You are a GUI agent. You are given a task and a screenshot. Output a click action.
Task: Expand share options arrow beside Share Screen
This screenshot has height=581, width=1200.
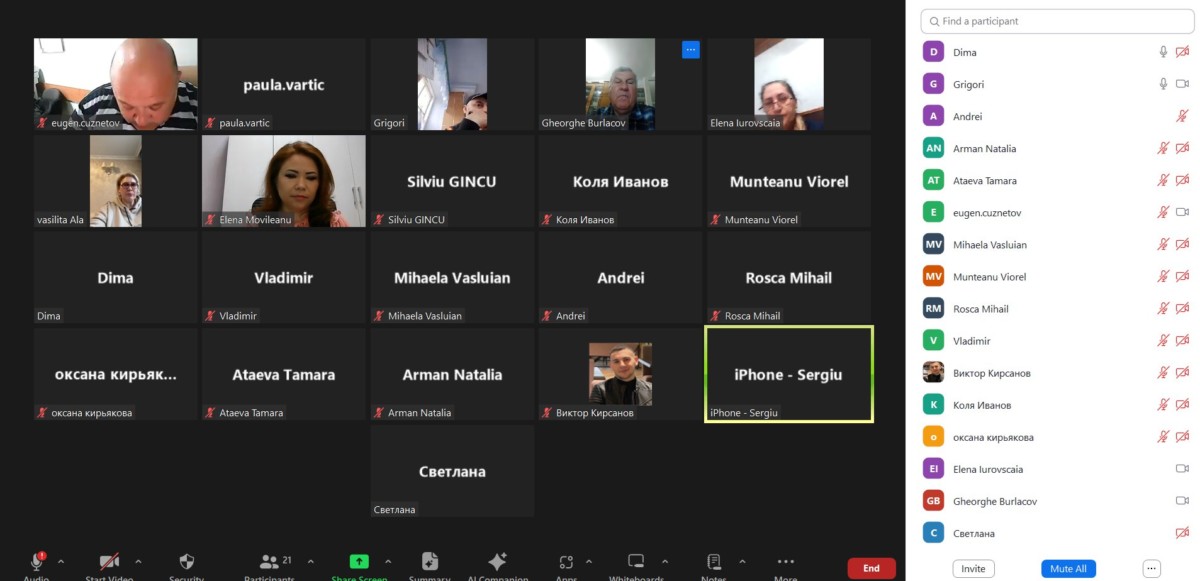point(388,561)
